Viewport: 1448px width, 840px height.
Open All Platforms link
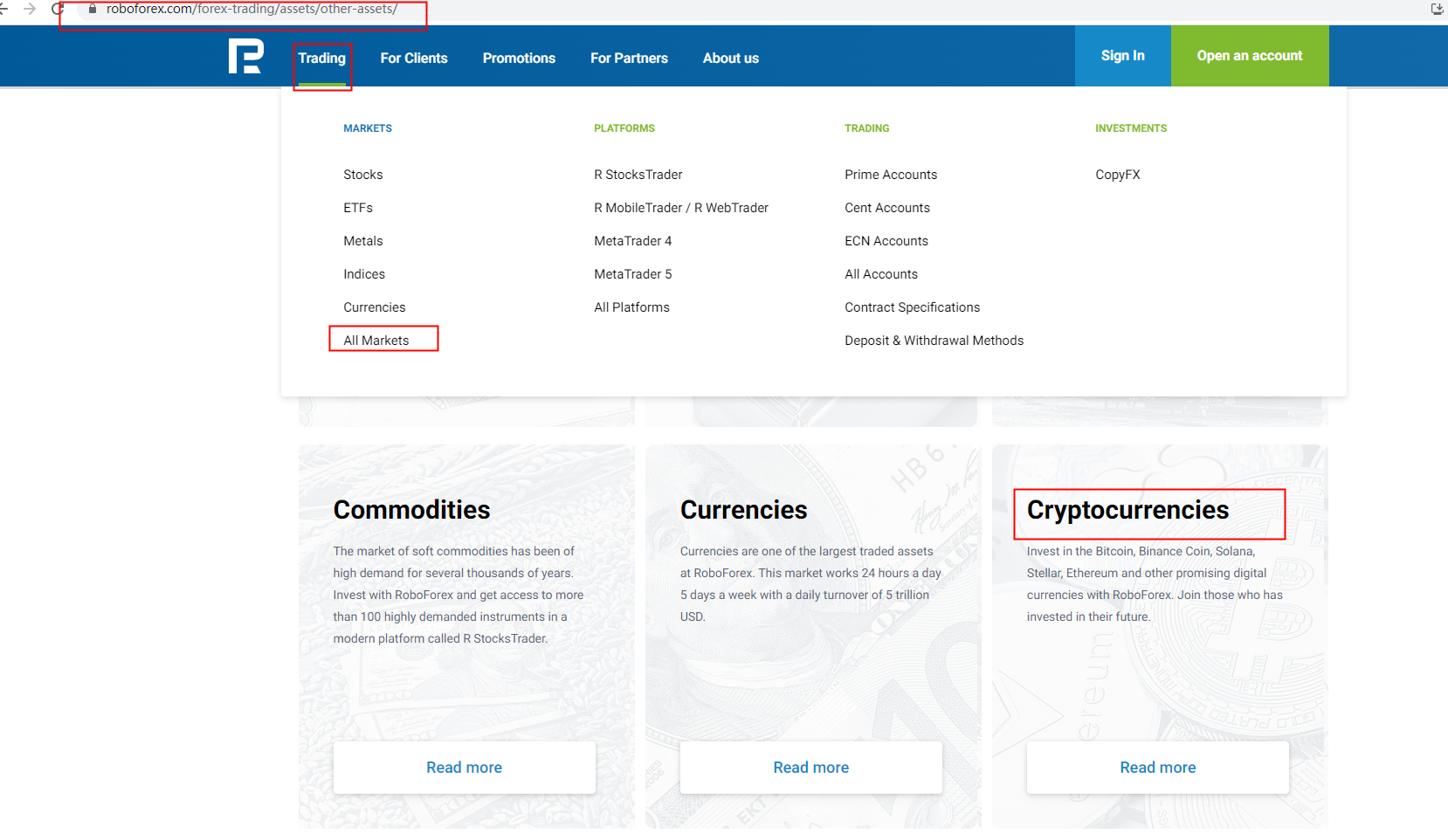tap(632, 307)
